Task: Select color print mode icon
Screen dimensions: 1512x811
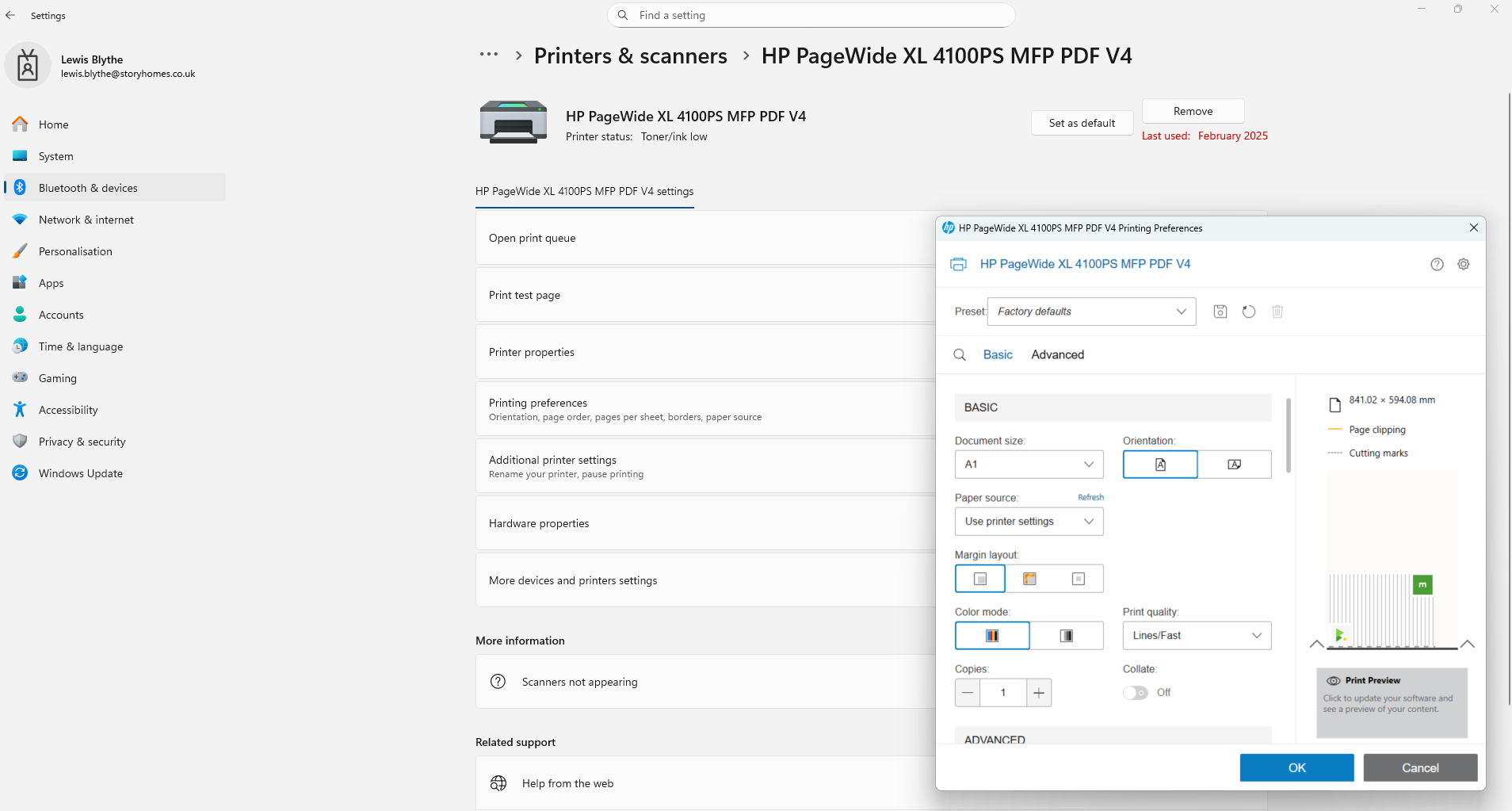Action: pyautogui.click(x=992, y=636)
